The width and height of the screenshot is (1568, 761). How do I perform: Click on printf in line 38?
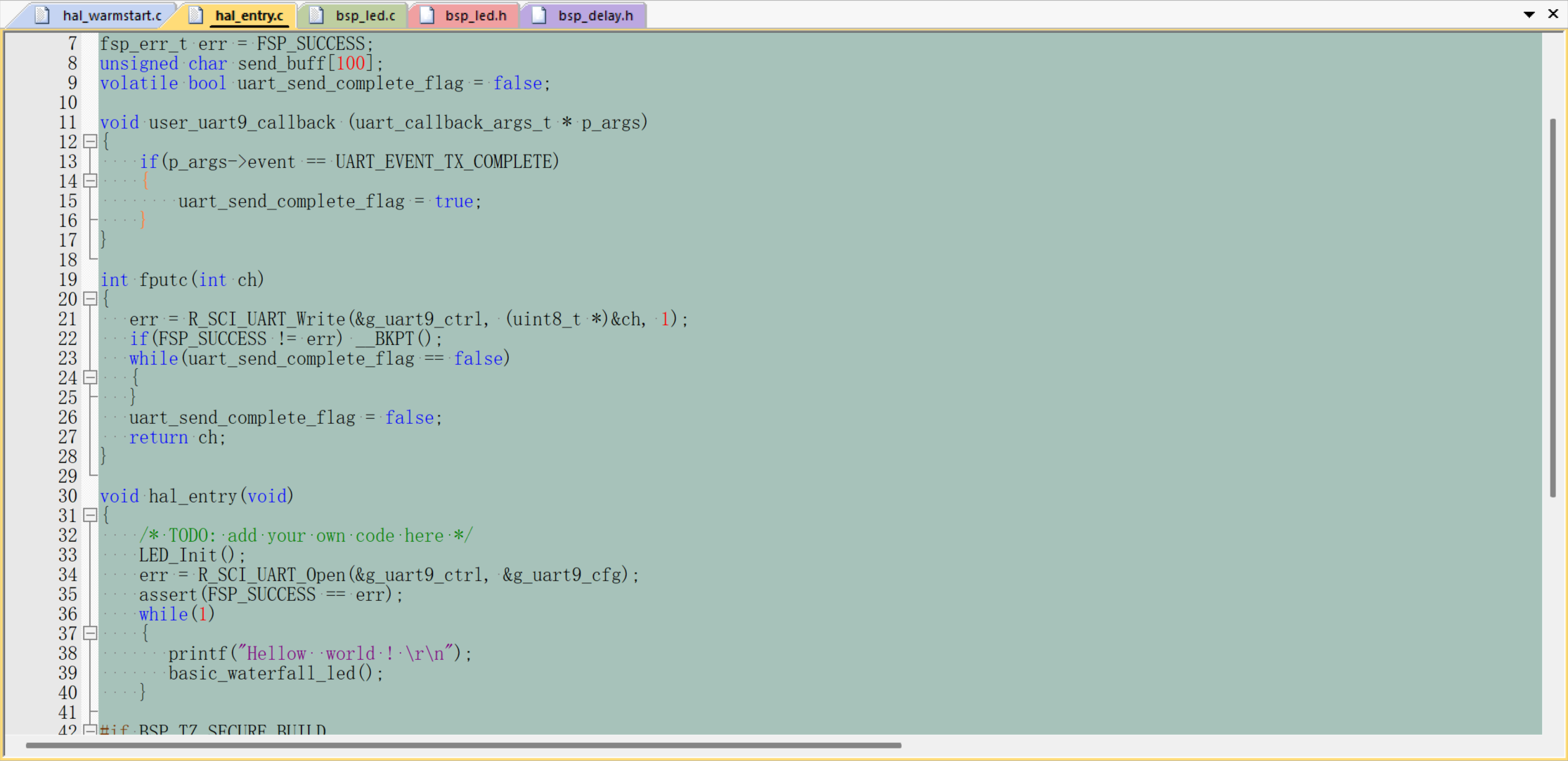(x=197, y=653)
